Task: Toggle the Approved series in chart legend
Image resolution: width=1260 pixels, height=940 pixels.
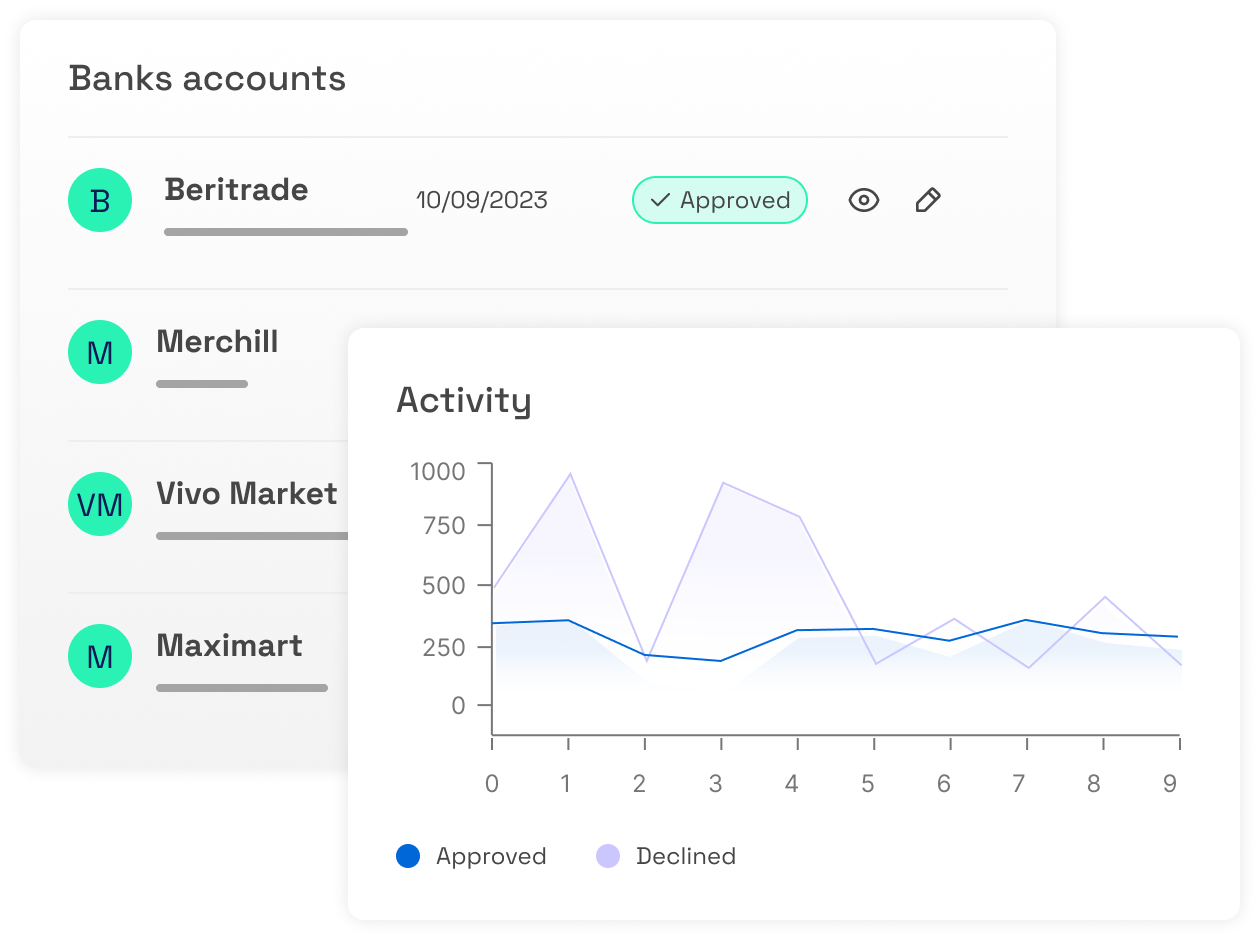Action: pyautogui.click(x=471, y=856)
